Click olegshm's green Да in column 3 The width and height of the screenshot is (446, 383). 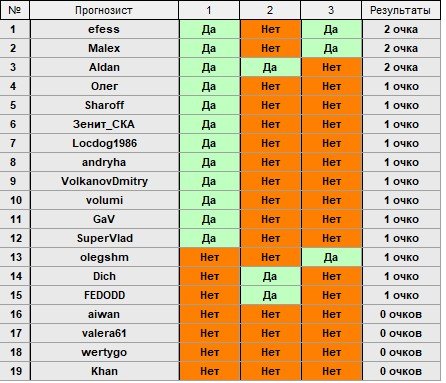[331, 257]
